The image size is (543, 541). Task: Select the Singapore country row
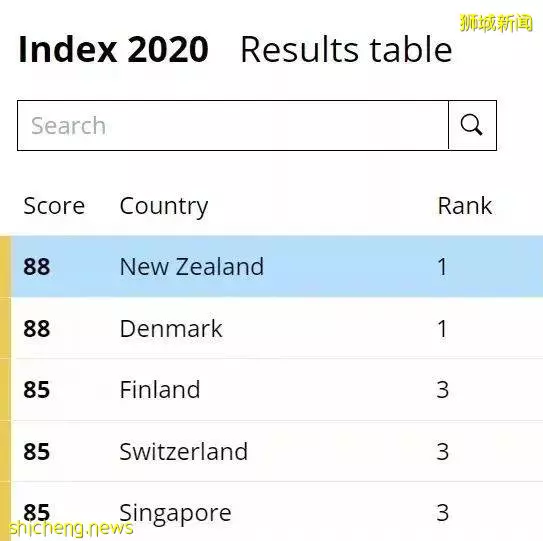click(277, 512)
